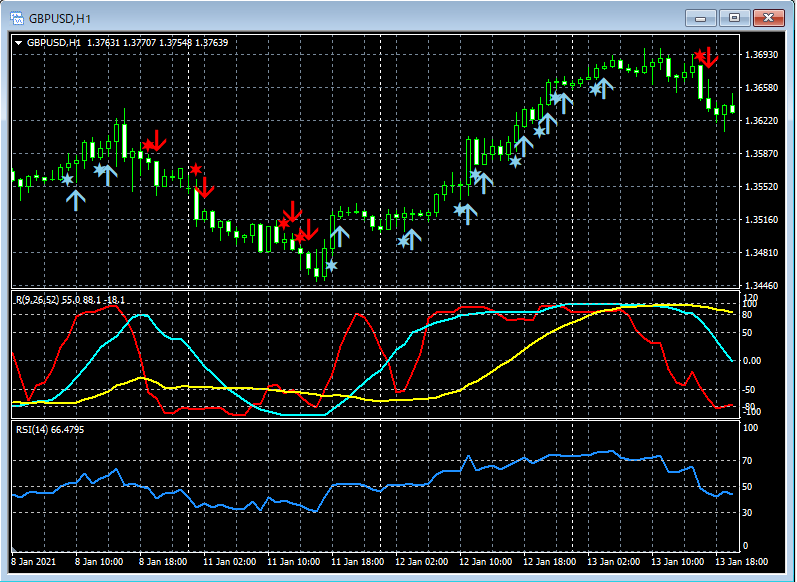The width and height of the screenshot is (797, 582).
Task: Click the 1.34460 price axis label
Action: click(762, 285)
